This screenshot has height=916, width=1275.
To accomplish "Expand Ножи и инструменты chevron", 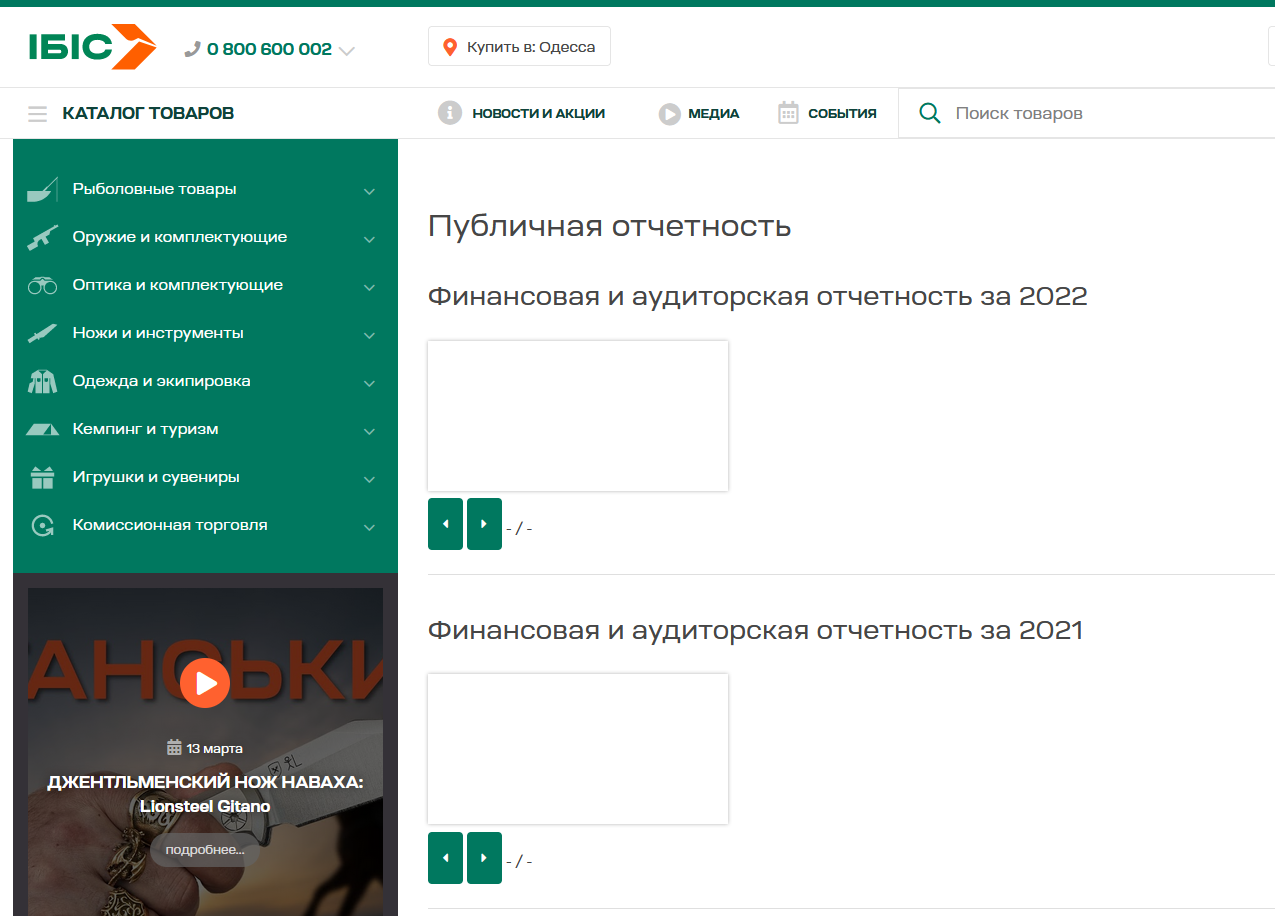I will click(x=369, y=335).
